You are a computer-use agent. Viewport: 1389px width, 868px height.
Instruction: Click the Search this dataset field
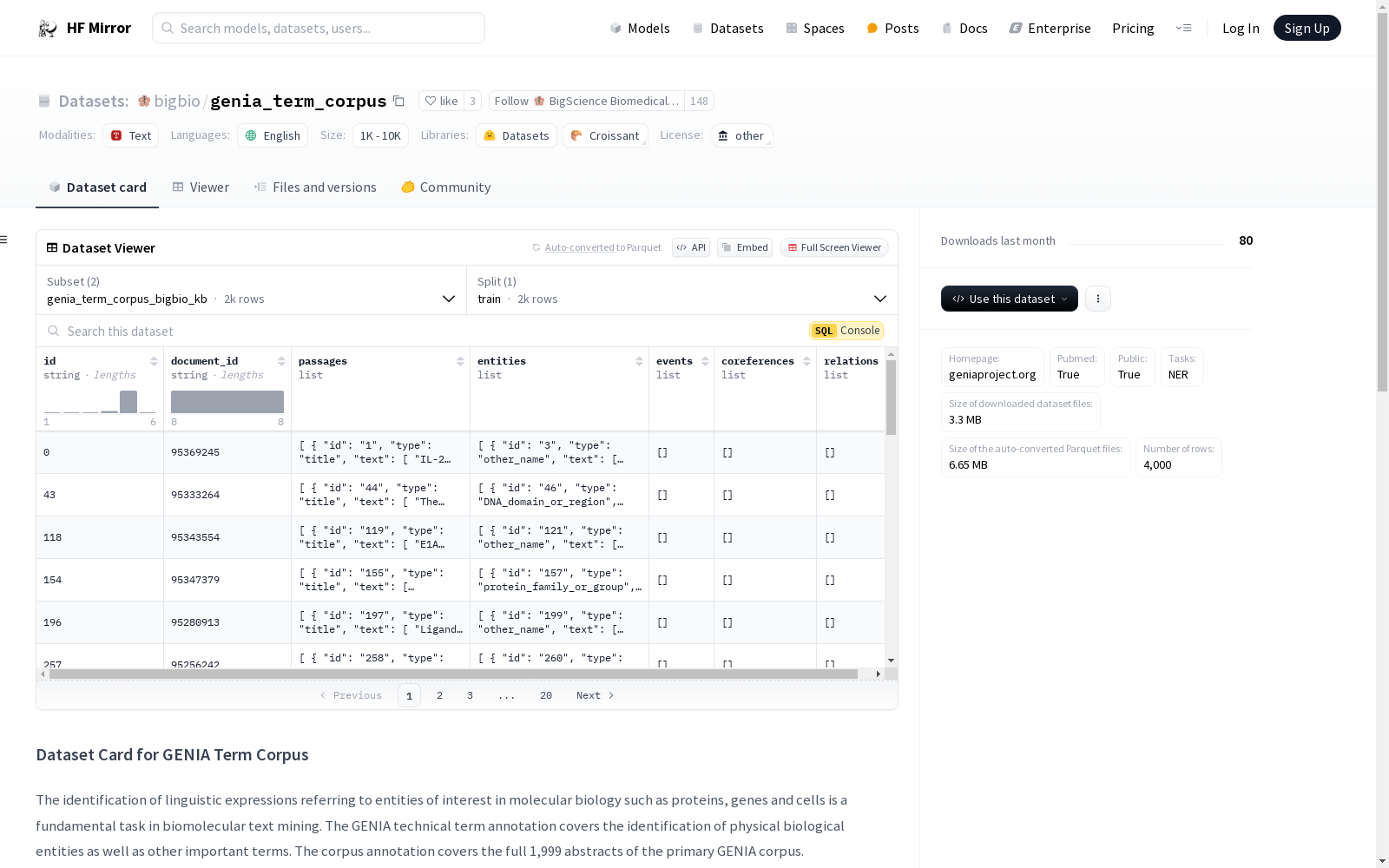421,331
